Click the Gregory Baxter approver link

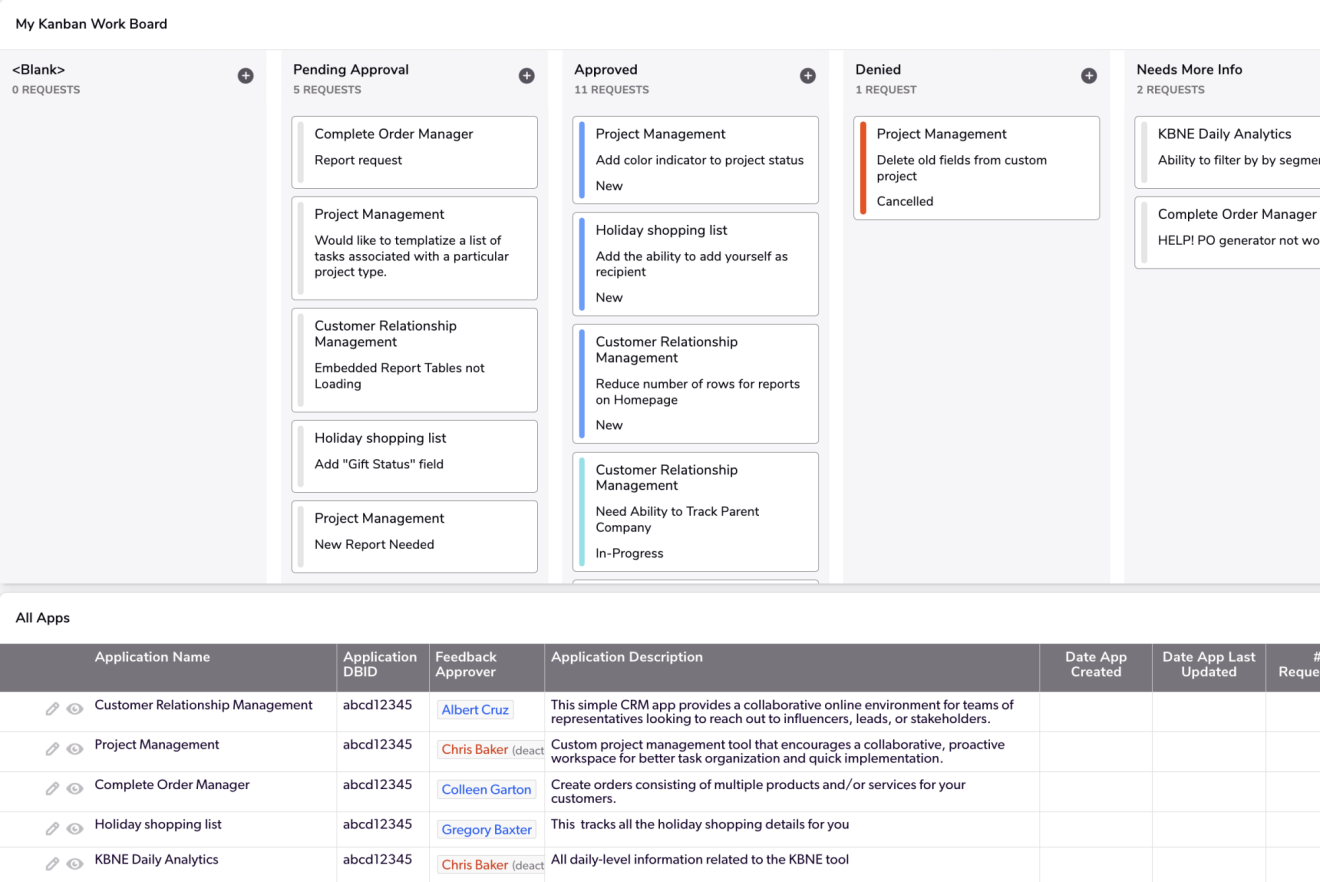(x=486, y=830)
